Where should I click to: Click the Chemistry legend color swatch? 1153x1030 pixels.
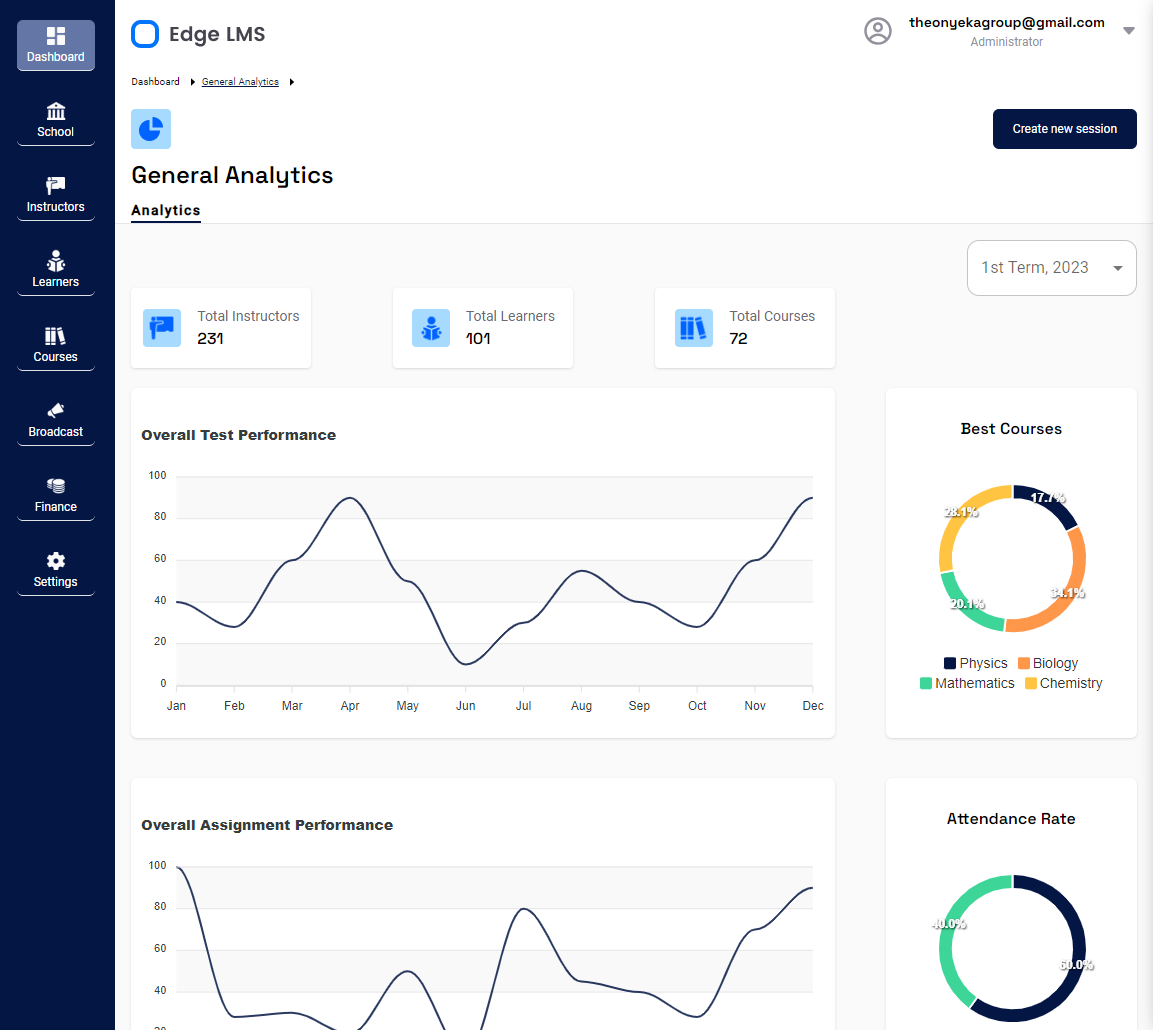click(x=1031, y=683)
